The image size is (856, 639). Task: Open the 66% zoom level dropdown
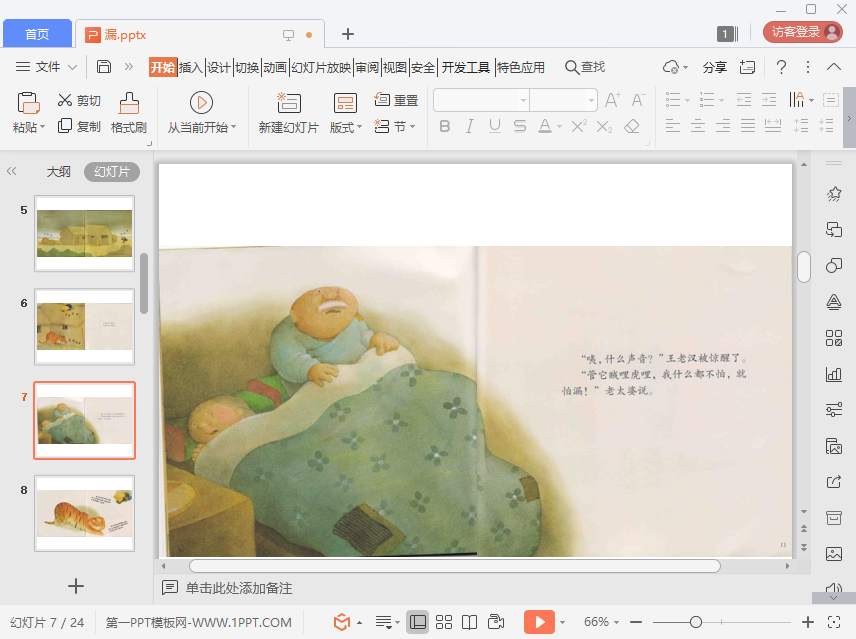coord(602,622)
